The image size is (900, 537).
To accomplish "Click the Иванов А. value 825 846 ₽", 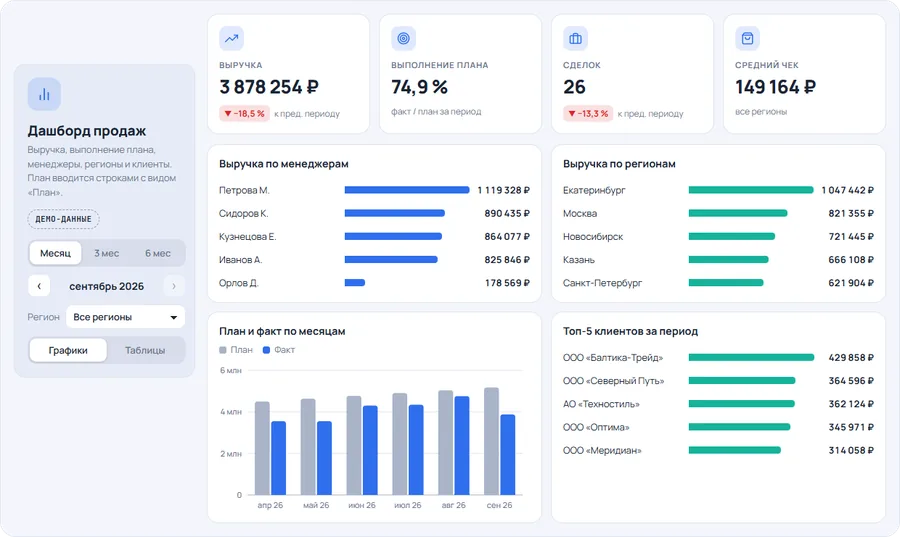I will (x=507, y=260).
